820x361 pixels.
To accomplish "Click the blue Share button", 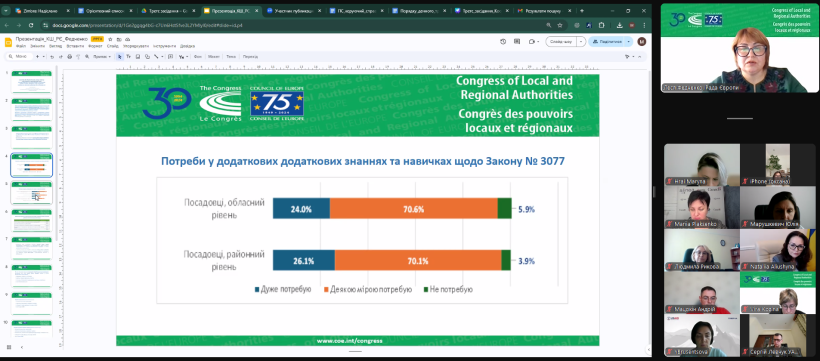I will pyautogui.click(x=607, y=42).
